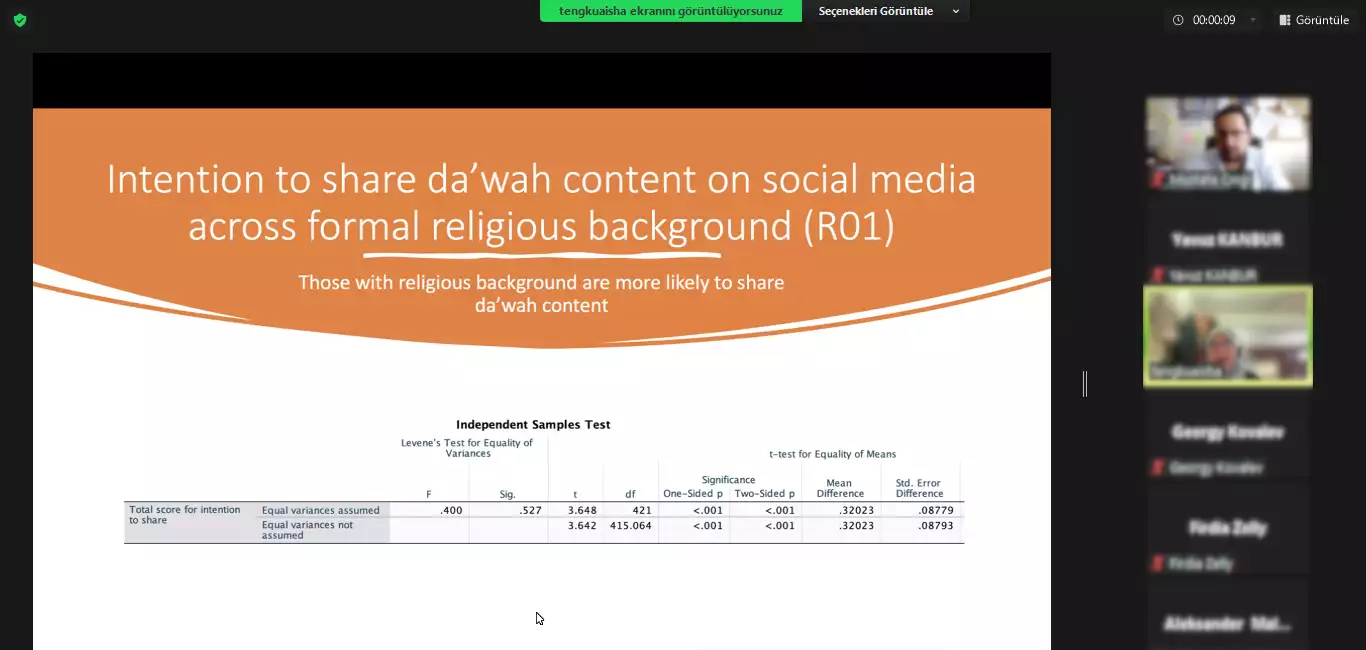The width and height of the screenshot is (1366, 650).
Task: Select Georgy Kovalev's participant tile
Action: (1227, 432)
